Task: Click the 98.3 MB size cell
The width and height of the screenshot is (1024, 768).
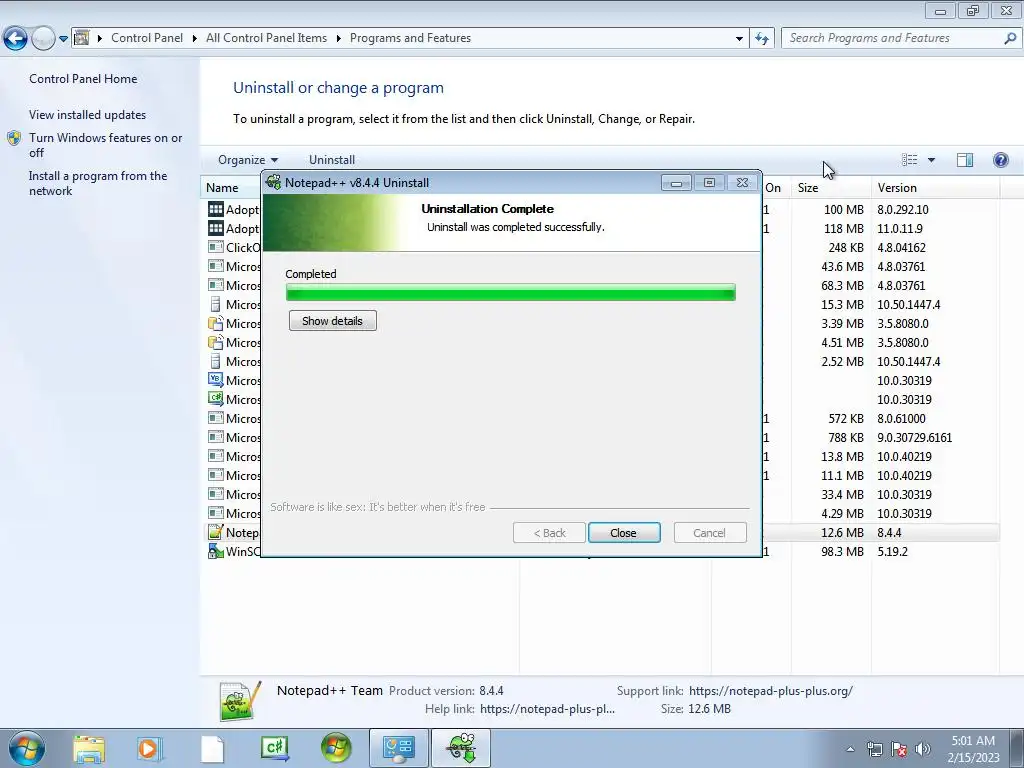Action: 844,552
